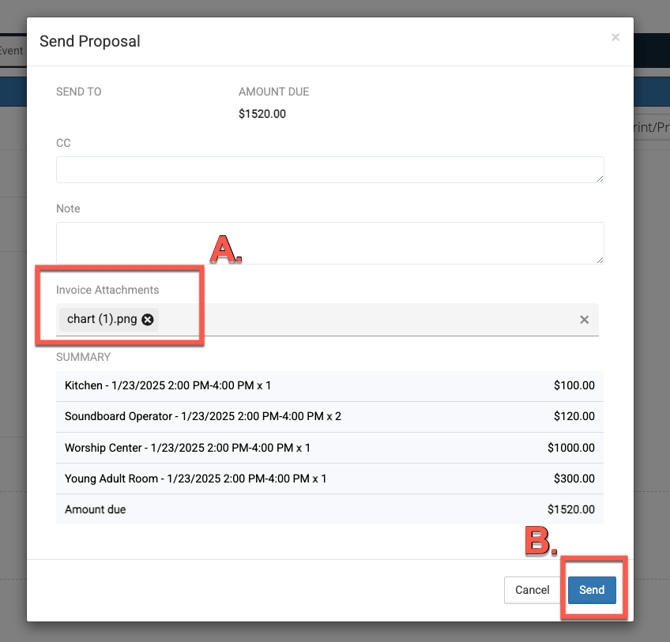Remove the chart (1).png attachment
Screen dimensions: 670x642
(x=148, y=320)
